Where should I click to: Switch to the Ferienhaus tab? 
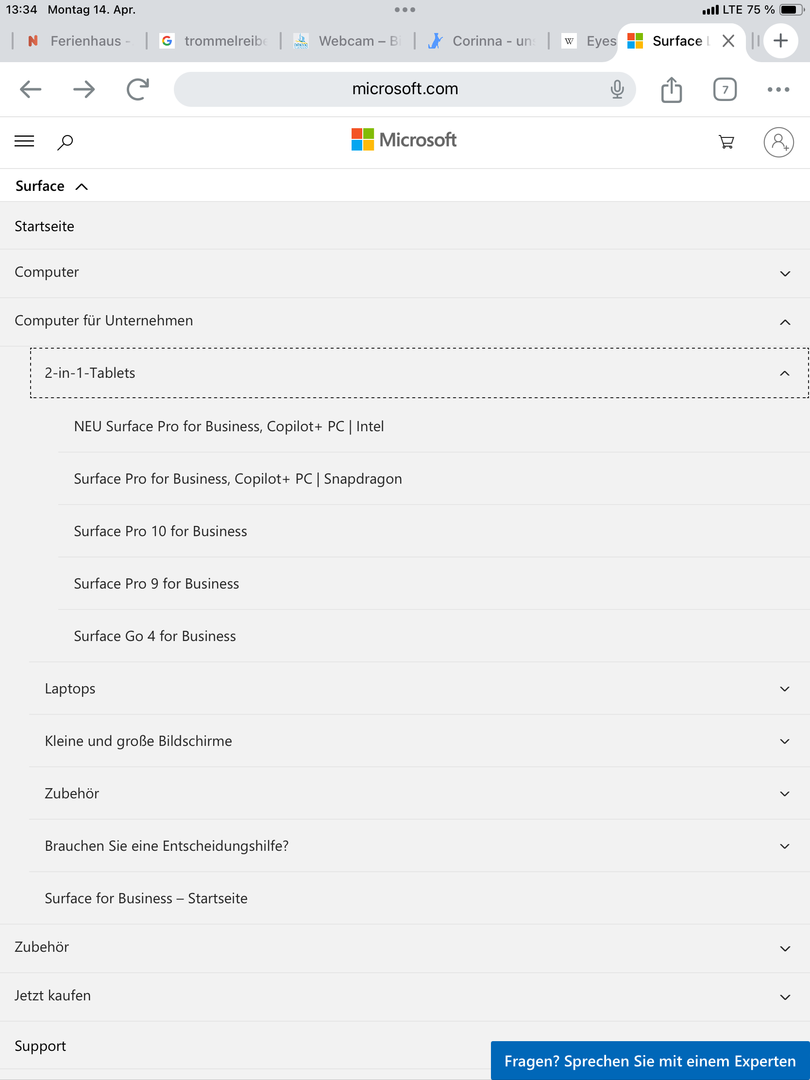[x=80, y=41]
